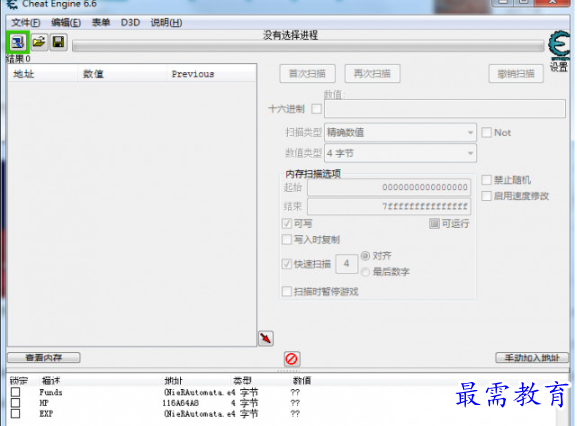Image resolution: width=577 pixels, height=426 pixels.
Task: Toggle the 可写 checkbox
Action: click(x=287, y=223)
